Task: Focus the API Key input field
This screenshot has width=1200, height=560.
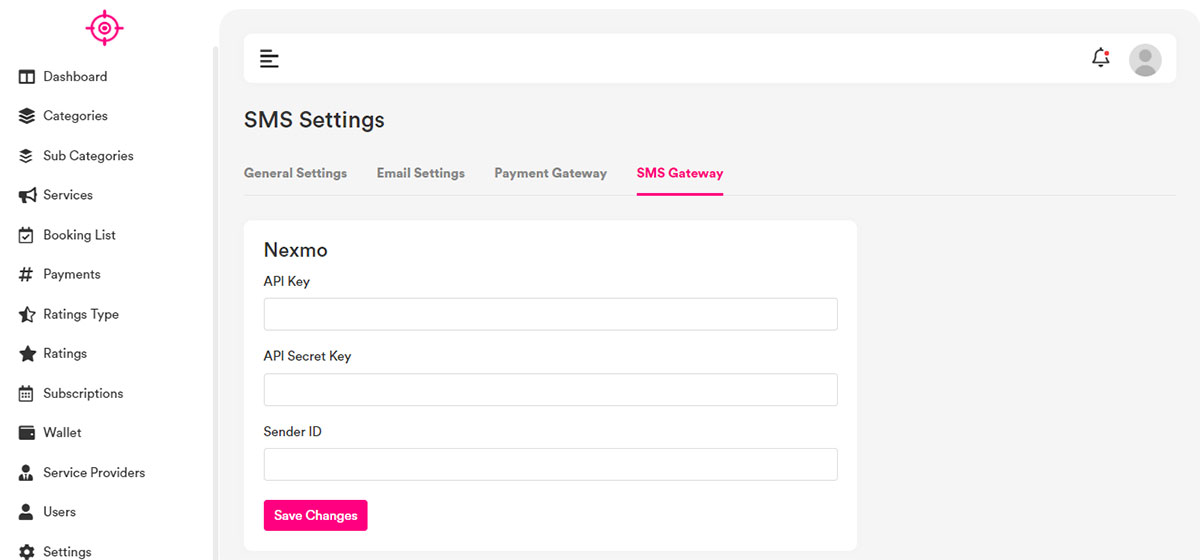Action: [x=550, y=314]
